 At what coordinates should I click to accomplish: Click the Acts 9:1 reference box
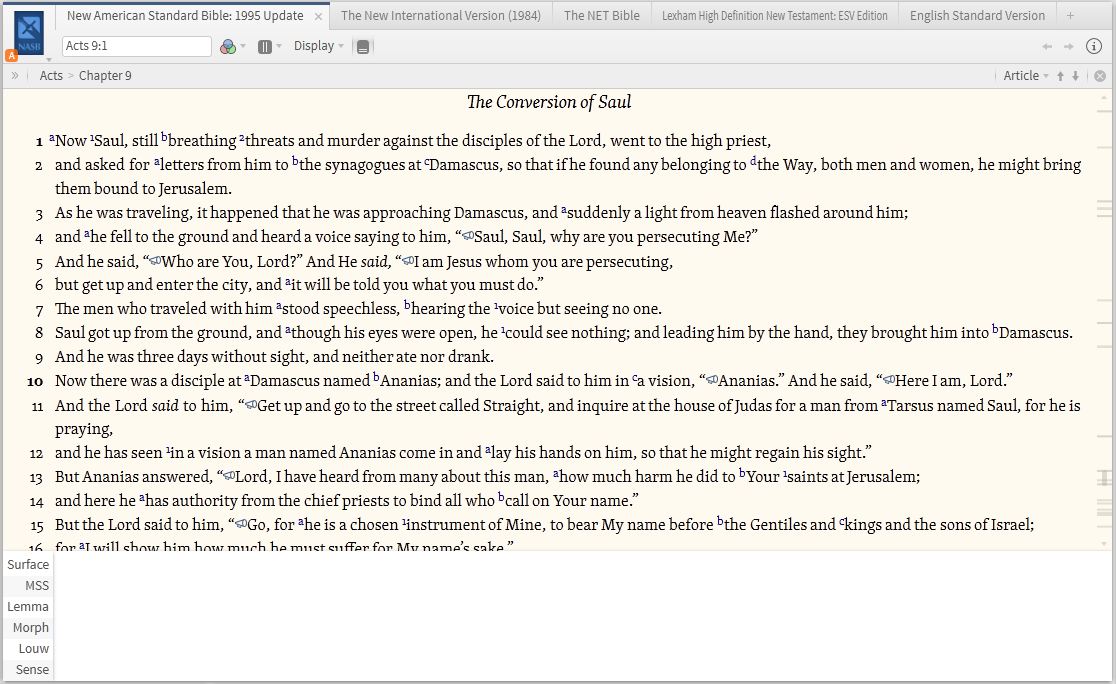[137, 46]
